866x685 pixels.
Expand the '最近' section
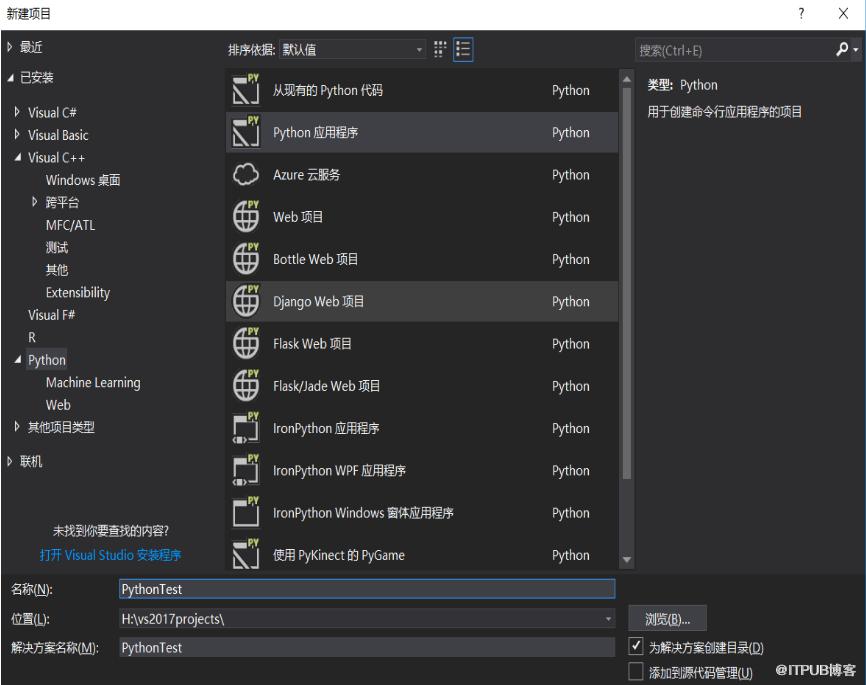9,47
